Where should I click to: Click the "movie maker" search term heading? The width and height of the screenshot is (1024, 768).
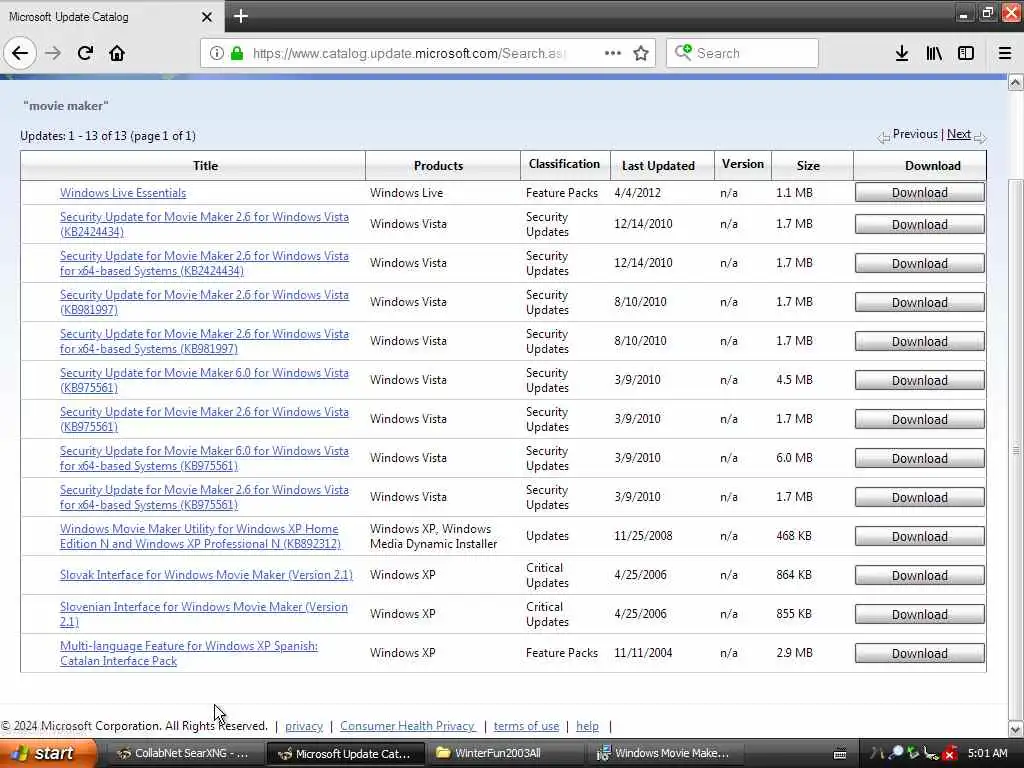coord(66,106)
